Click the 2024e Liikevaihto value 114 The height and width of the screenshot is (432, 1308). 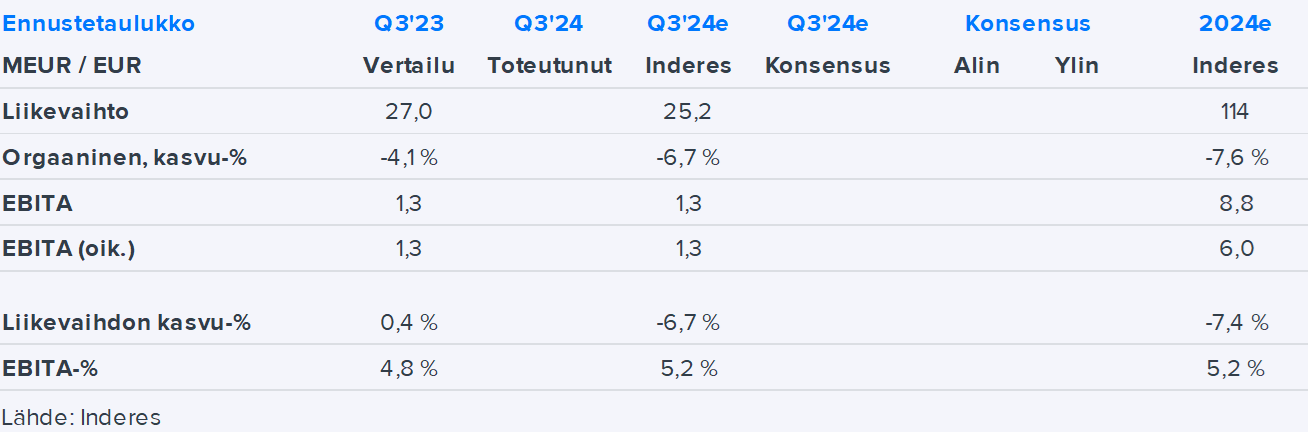coord(1234,112)
